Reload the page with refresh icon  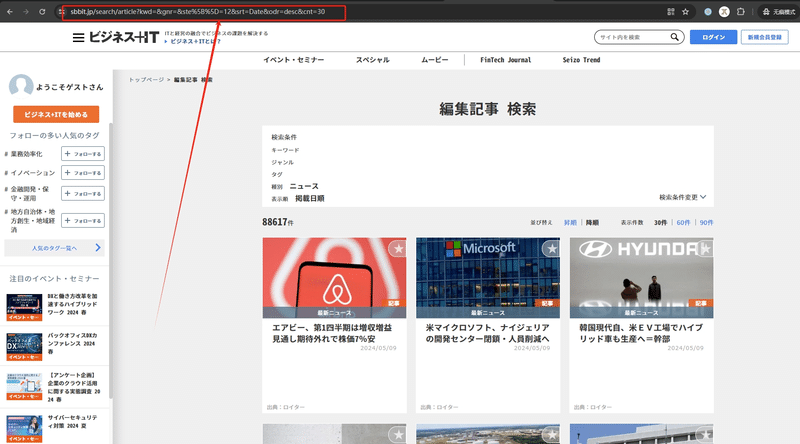[42, 12]
